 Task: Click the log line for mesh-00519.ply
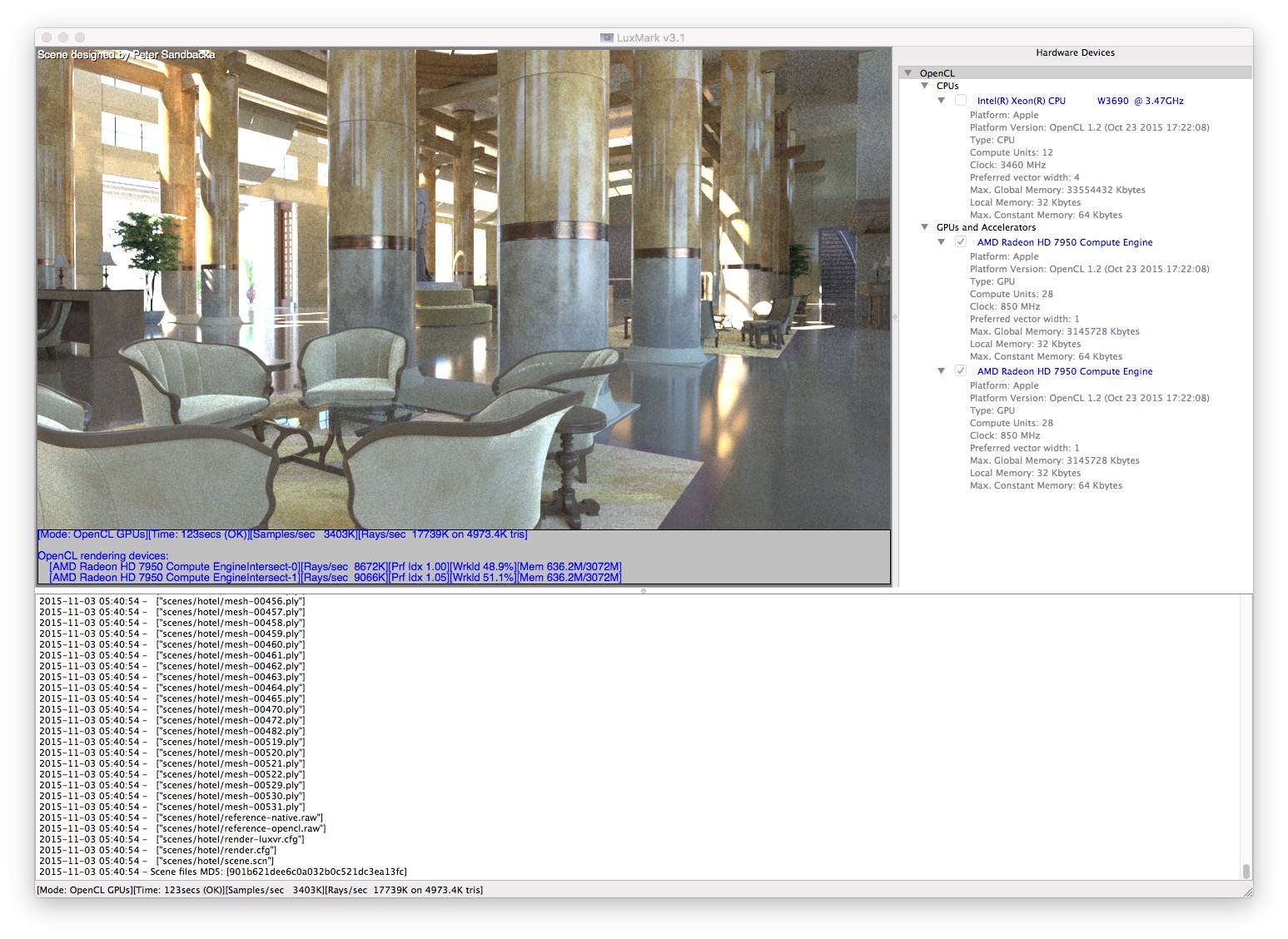click(172, 742)
